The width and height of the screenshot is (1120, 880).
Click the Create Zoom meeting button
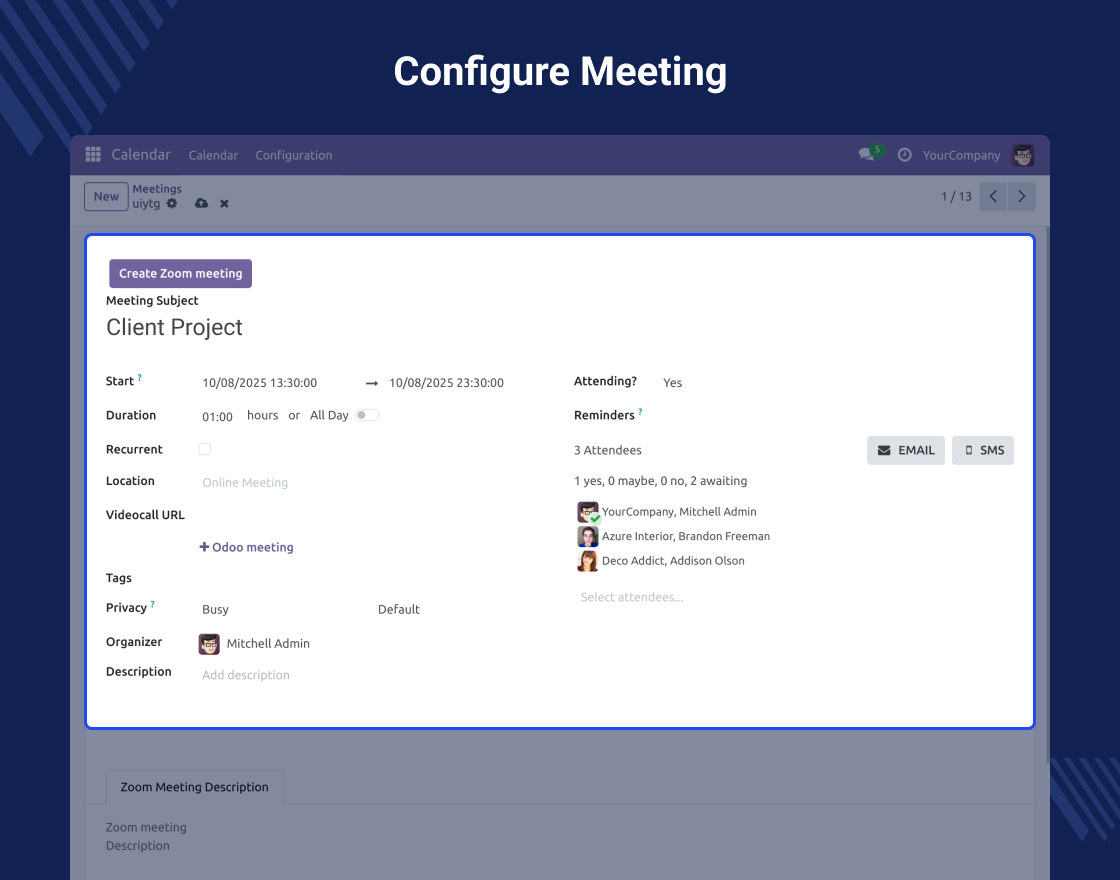coord(180,274)
